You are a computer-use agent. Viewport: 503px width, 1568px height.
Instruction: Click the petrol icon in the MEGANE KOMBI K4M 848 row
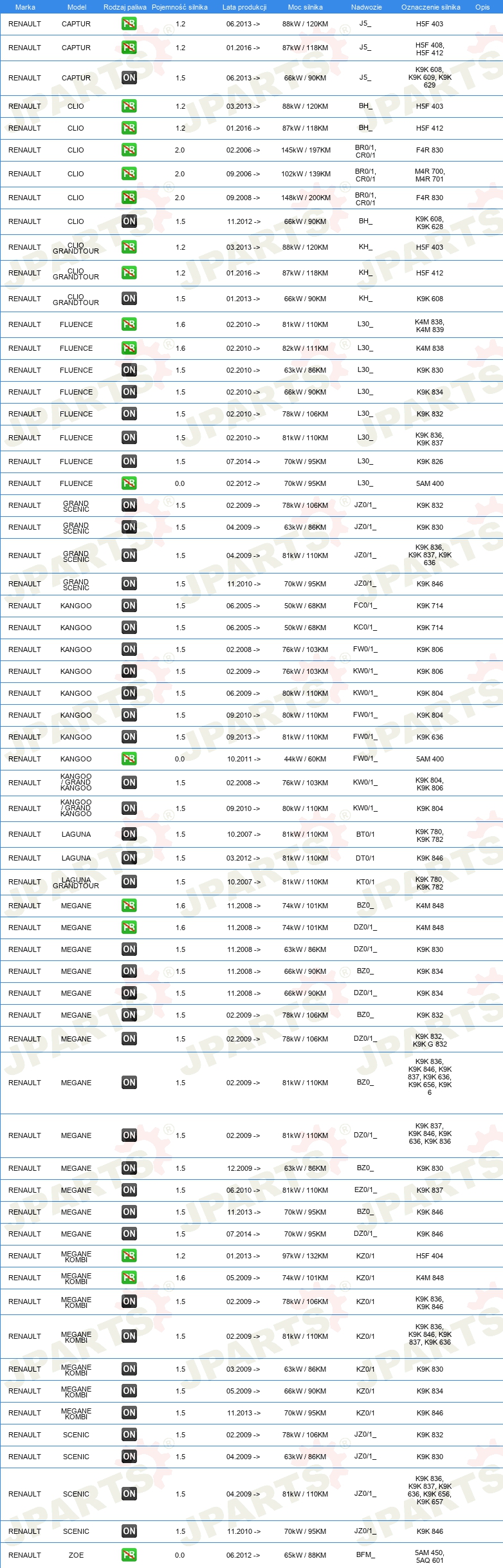tap(129, 1278)
